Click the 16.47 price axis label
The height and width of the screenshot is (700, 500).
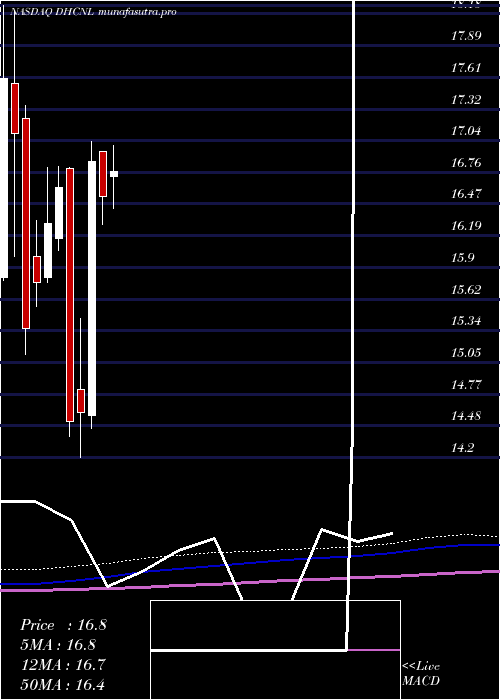pyautogui.click(x=466, y=194)
